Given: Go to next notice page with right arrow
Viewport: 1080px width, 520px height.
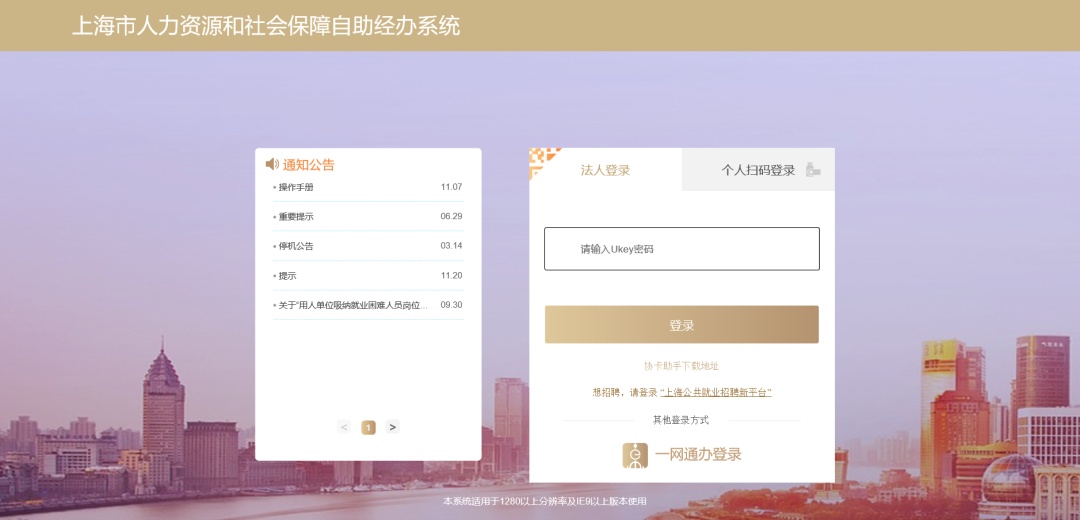Looking at the screenshot, I should click(x=392, y=427).
